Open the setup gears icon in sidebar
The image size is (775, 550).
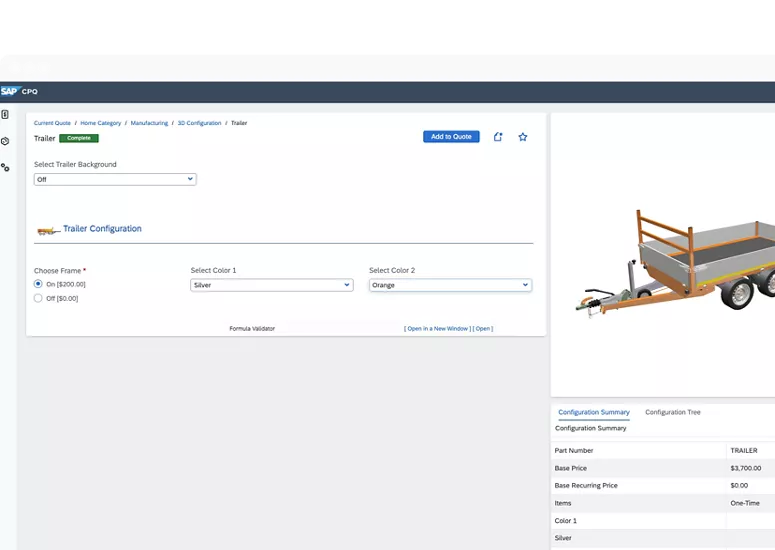click(x=5, y=167)
